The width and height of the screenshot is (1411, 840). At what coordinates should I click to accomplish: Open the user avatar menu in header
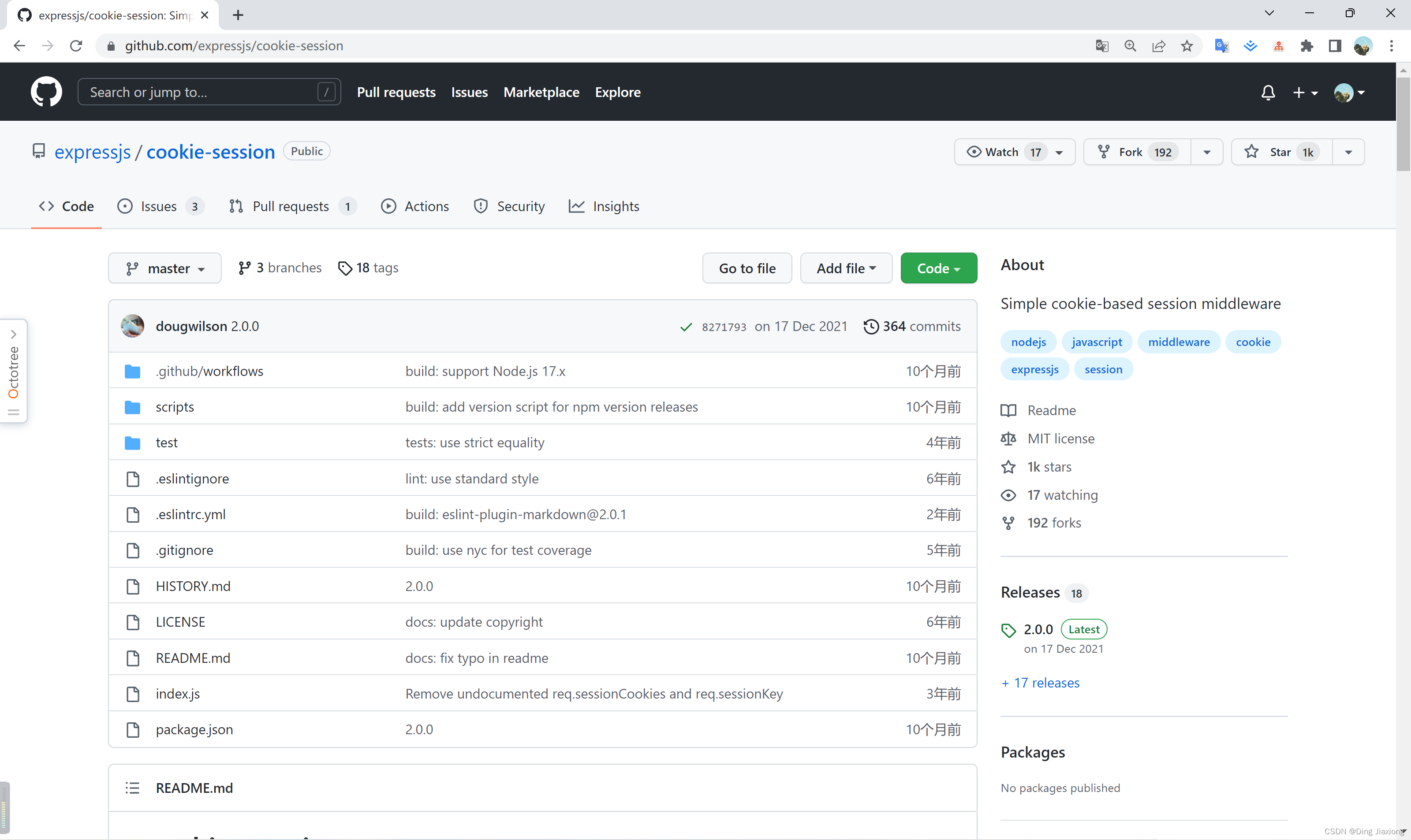(x=1349, y=92)
